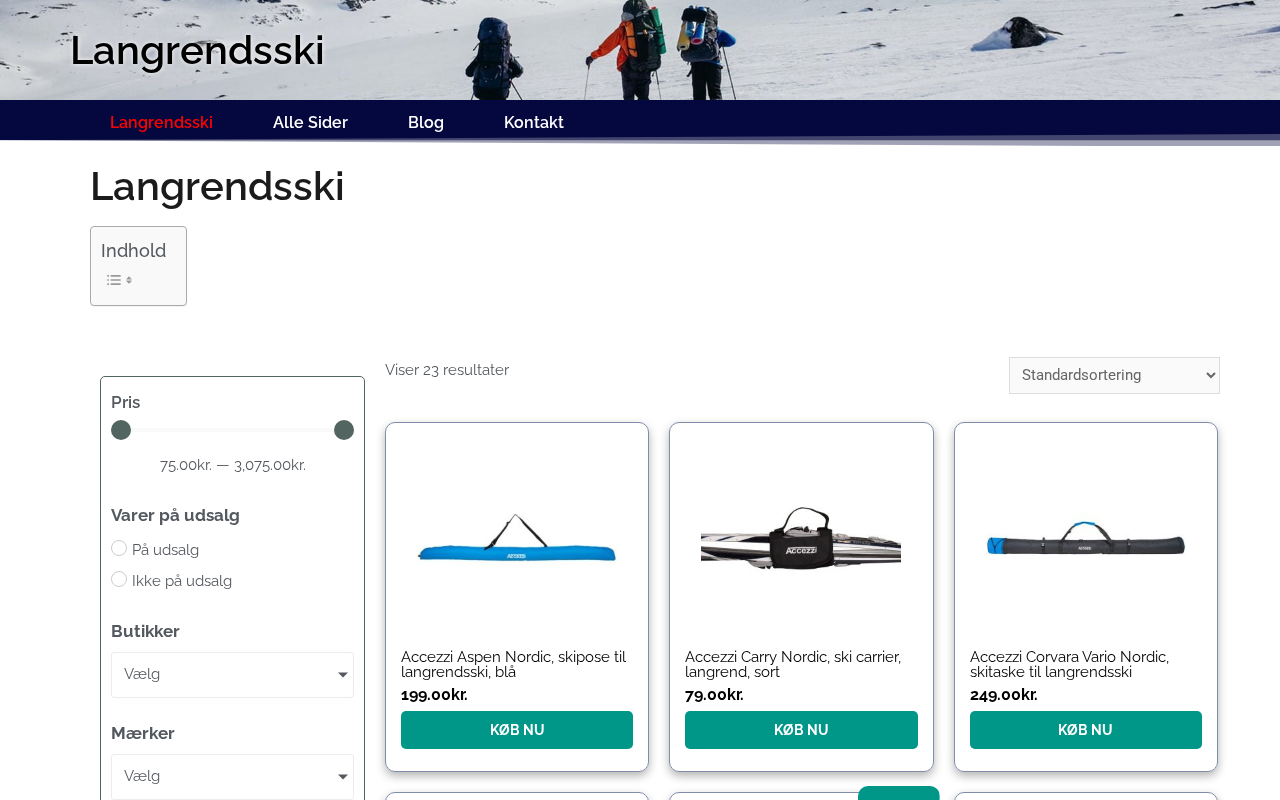Open the Blog menu item
Image resolution: width=1280 pixels, height=800 pixels.
pos(426,122)
